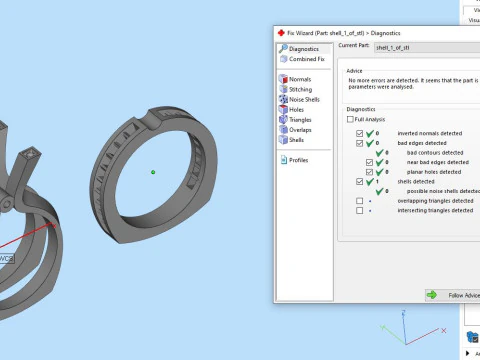
Task: Uncheck shells detected checkbox
Action: (359, 182)
